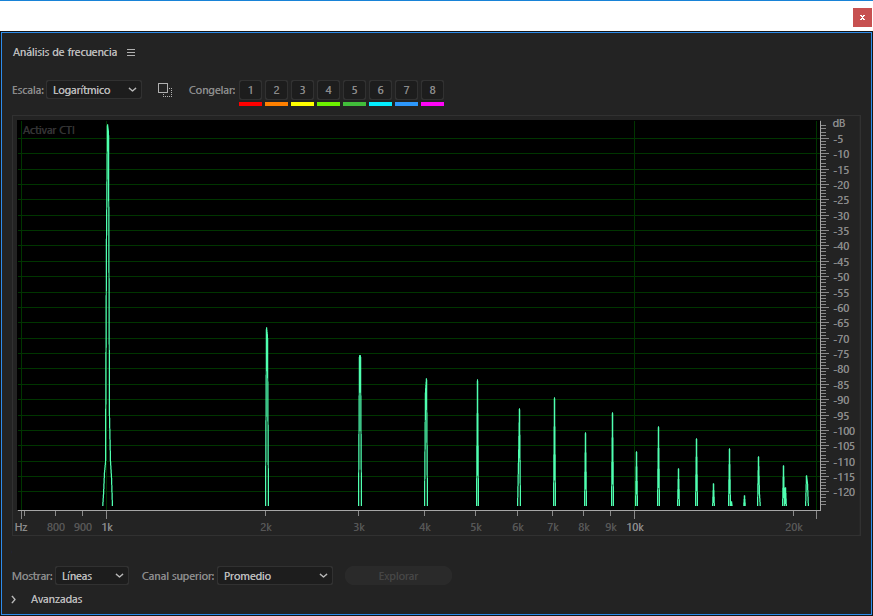Enable Congelar hold button 5

[x=354, y=90]
